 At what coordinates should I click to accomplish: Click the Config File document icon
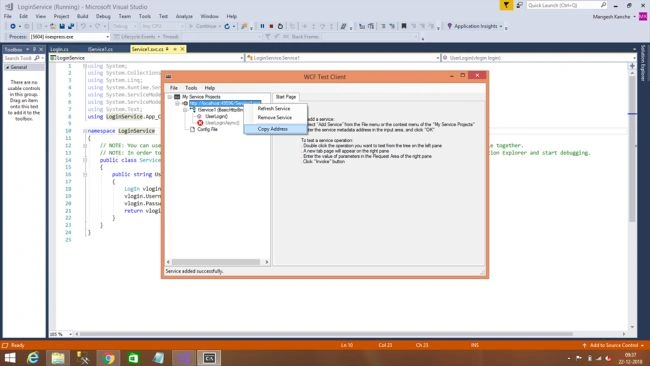192,129
